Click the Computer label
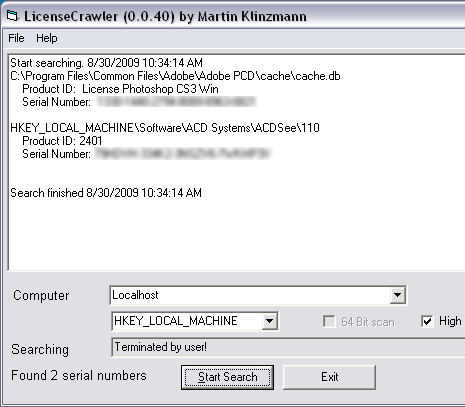The width and height of the screenshot is (465, 407). point(41,296)
